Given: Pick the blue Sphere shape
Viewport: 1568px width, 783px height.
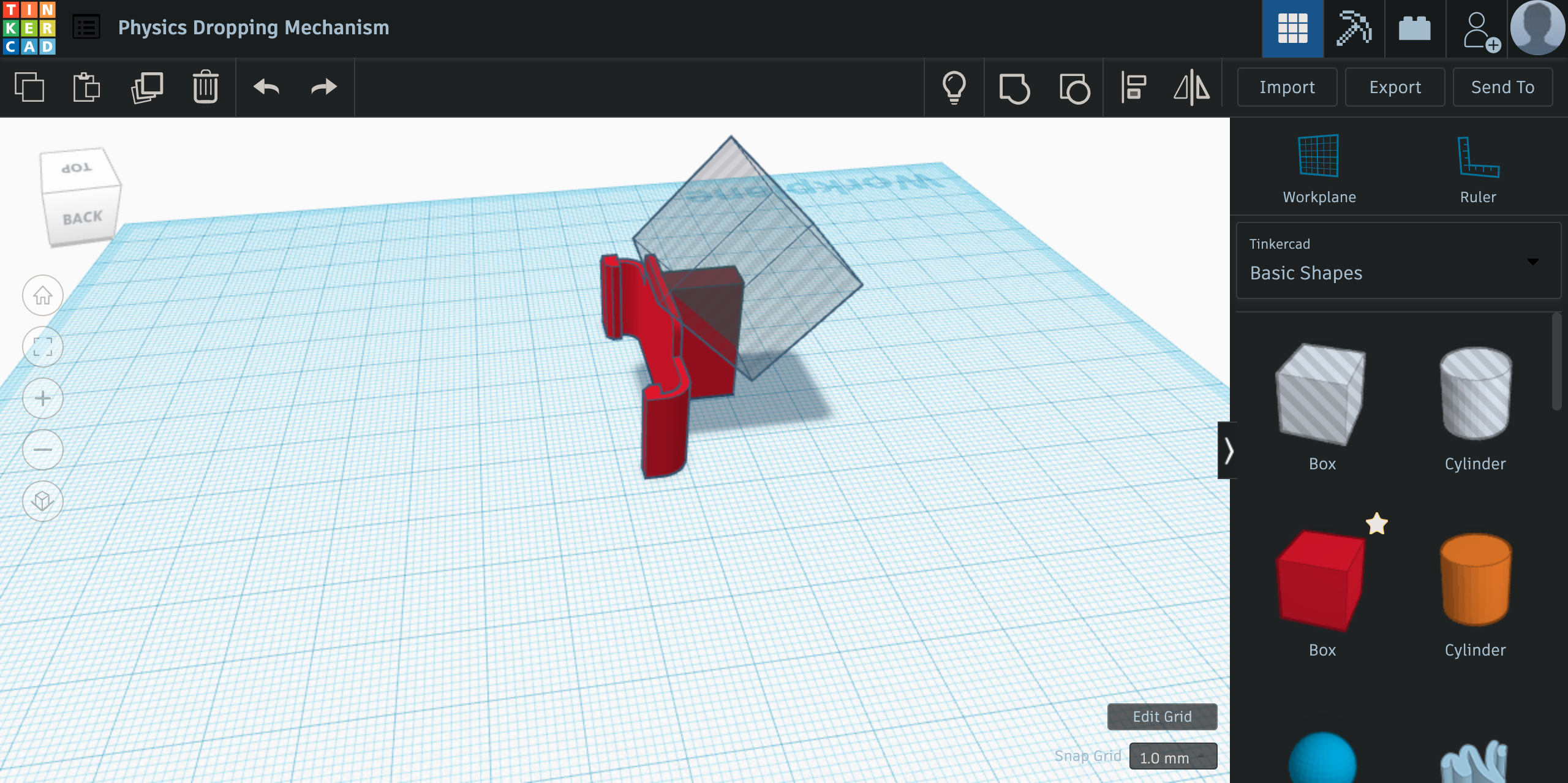Looking at the screenshot, I should pos(1322,758).
